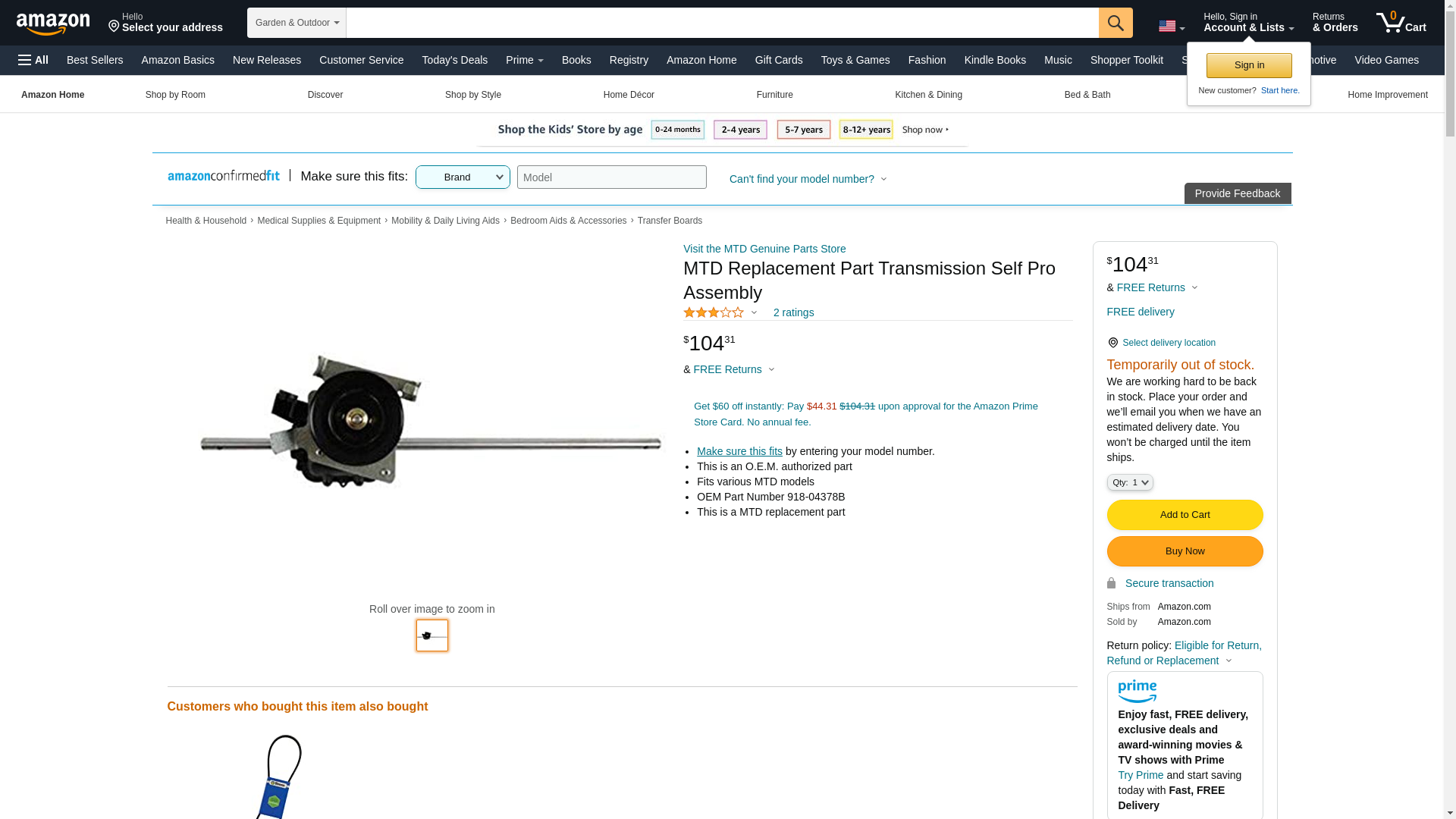
Task: Open the Qty quantity dropdown
Action: [x=1129, y=482]
